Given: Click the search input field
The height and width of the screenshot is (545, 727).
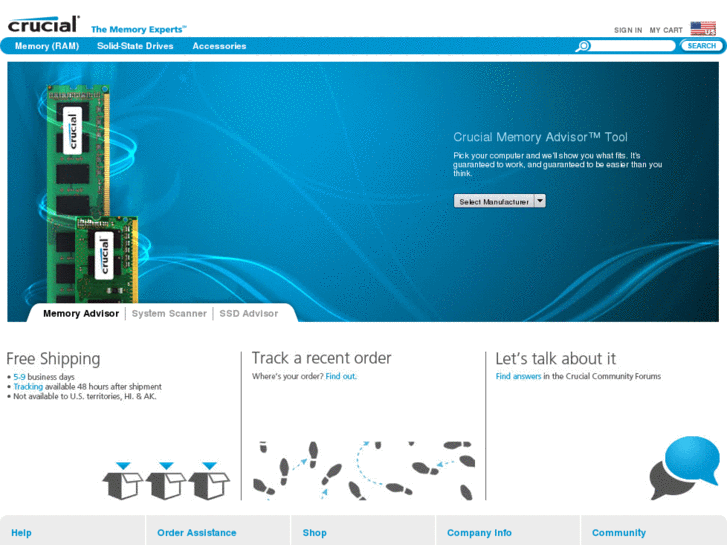Looking at the screenshot, I should pyautogui.click(x=633, y=46).
